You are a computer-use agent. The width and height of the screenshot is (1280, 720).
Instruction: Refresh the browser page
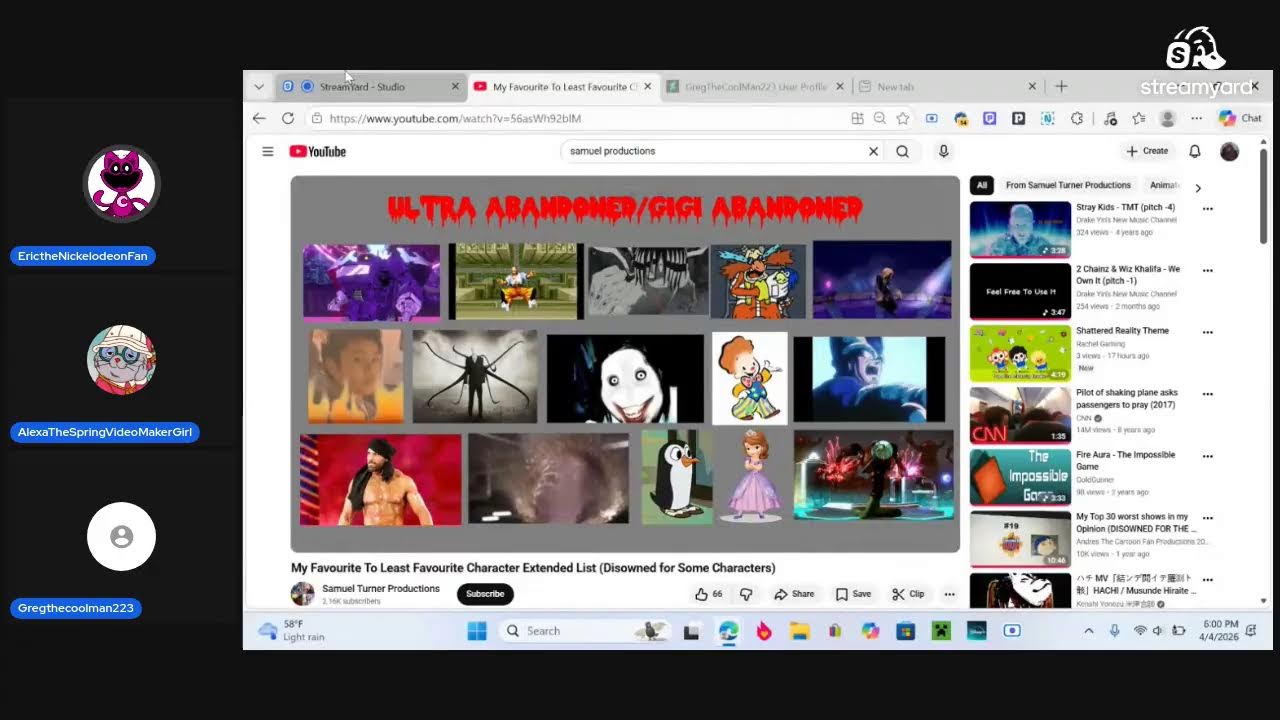pyautogui.click(x=288, y=118)
